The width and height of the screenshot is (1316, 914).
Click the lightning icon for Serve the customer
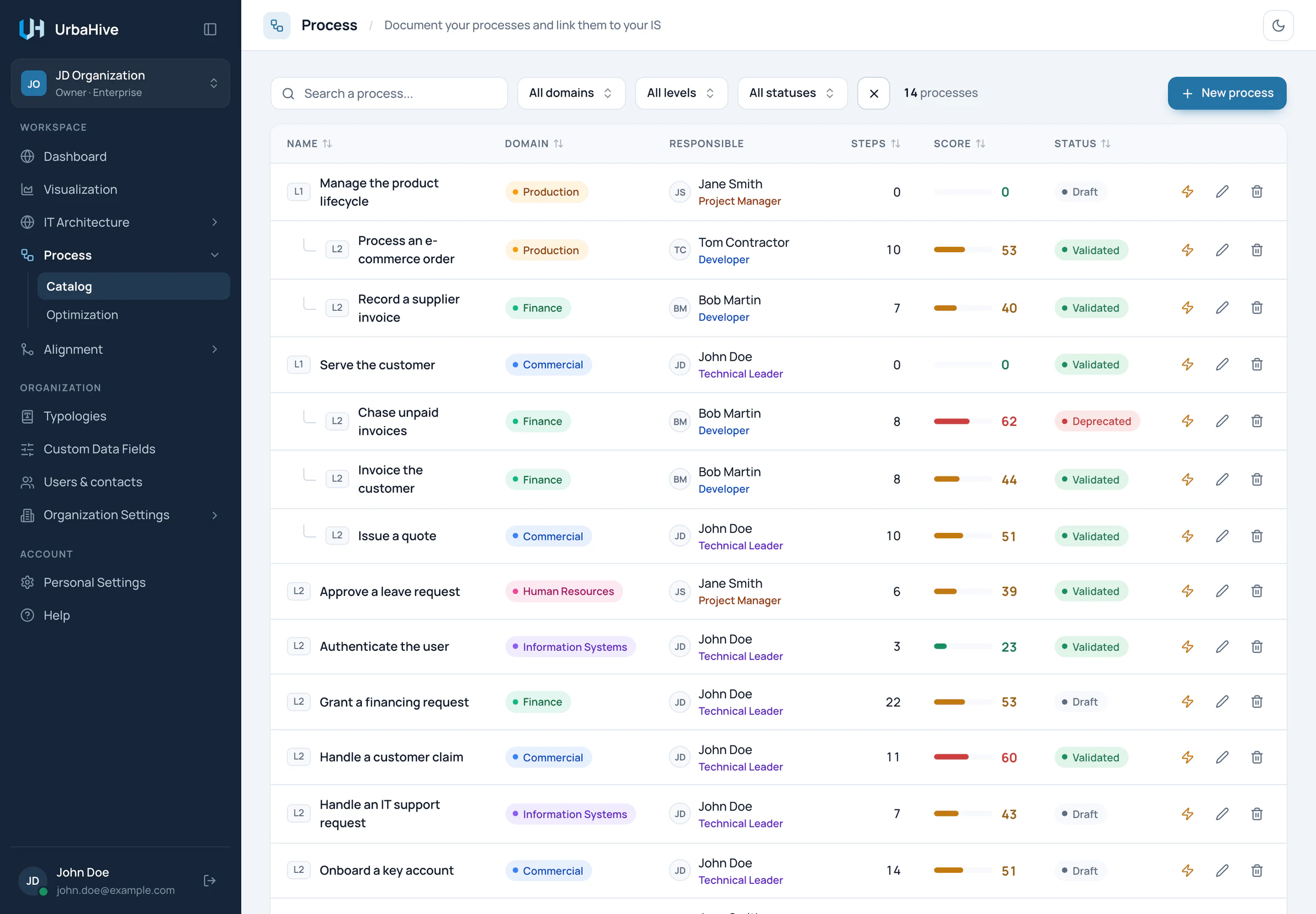click(1187, 364)
